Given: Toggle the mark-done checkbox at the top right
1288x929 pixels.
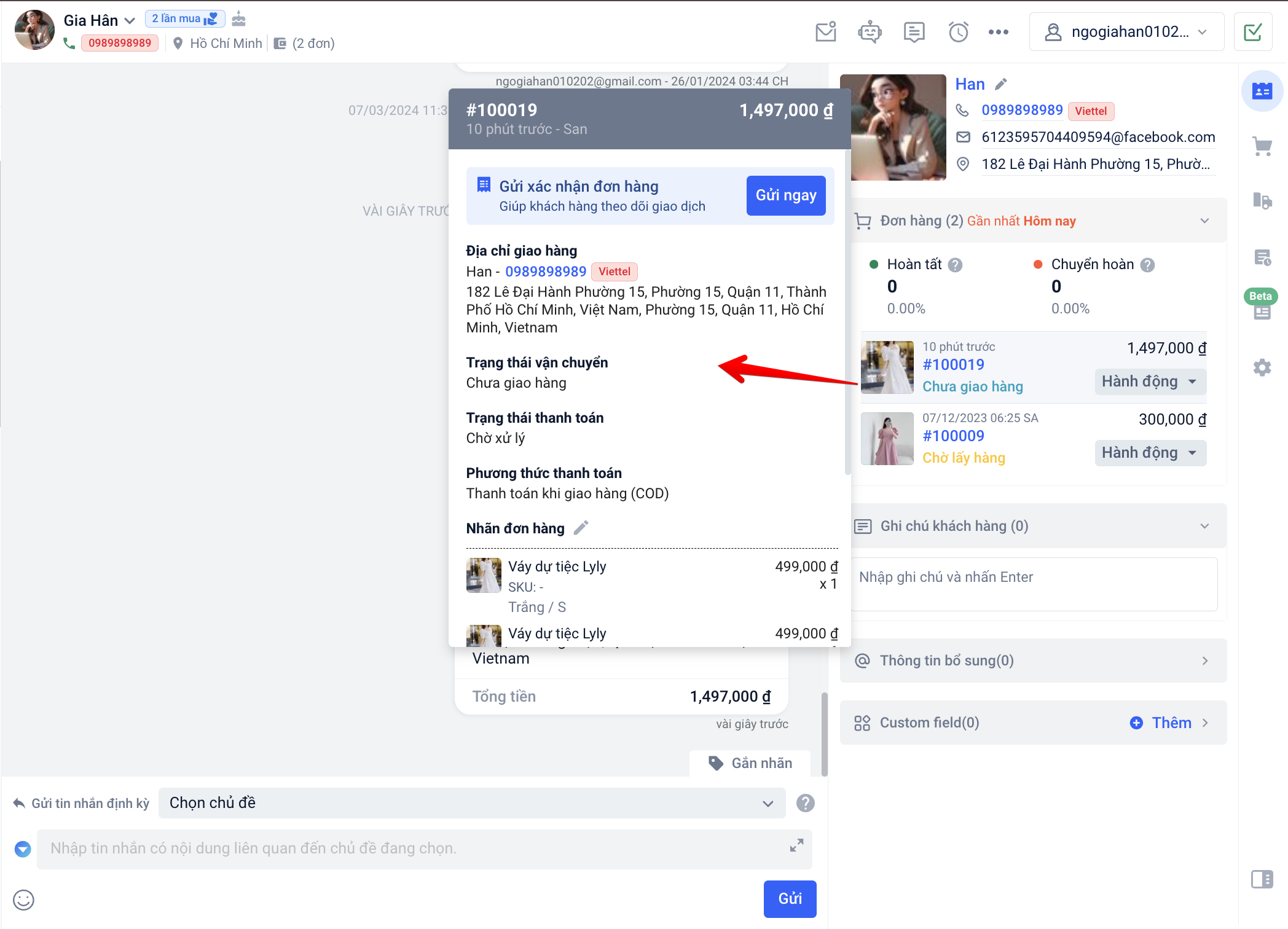Looking at the screenshot, I should [1252, 31].
